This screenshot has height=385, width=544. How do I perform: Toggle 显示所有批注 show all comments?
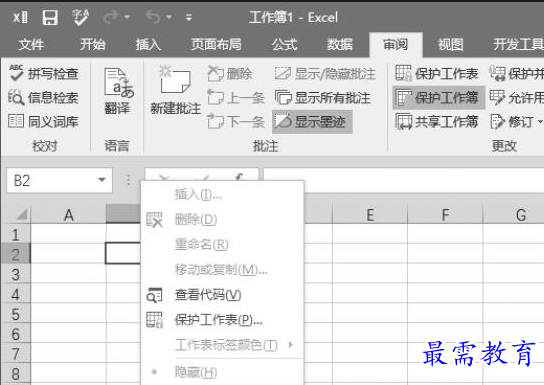(x=323, y=98)
